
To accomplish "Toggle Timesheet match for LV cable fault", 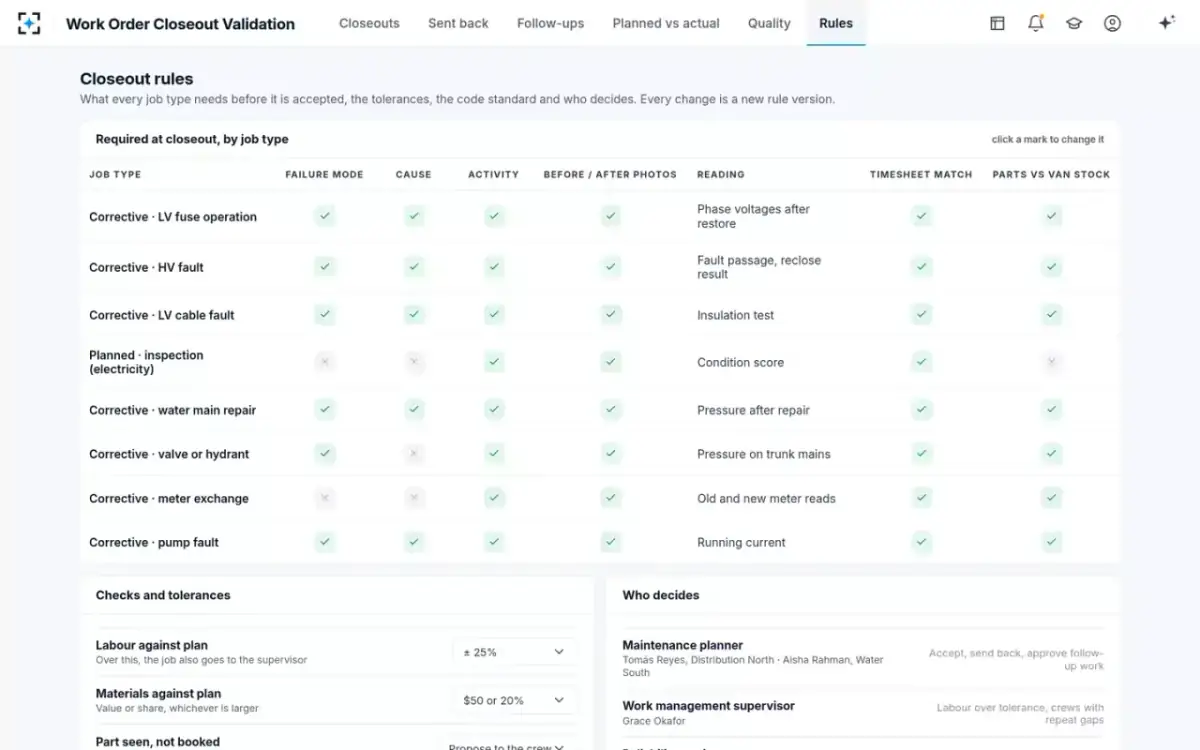I will pyautogui.click(x=921, y=315).
